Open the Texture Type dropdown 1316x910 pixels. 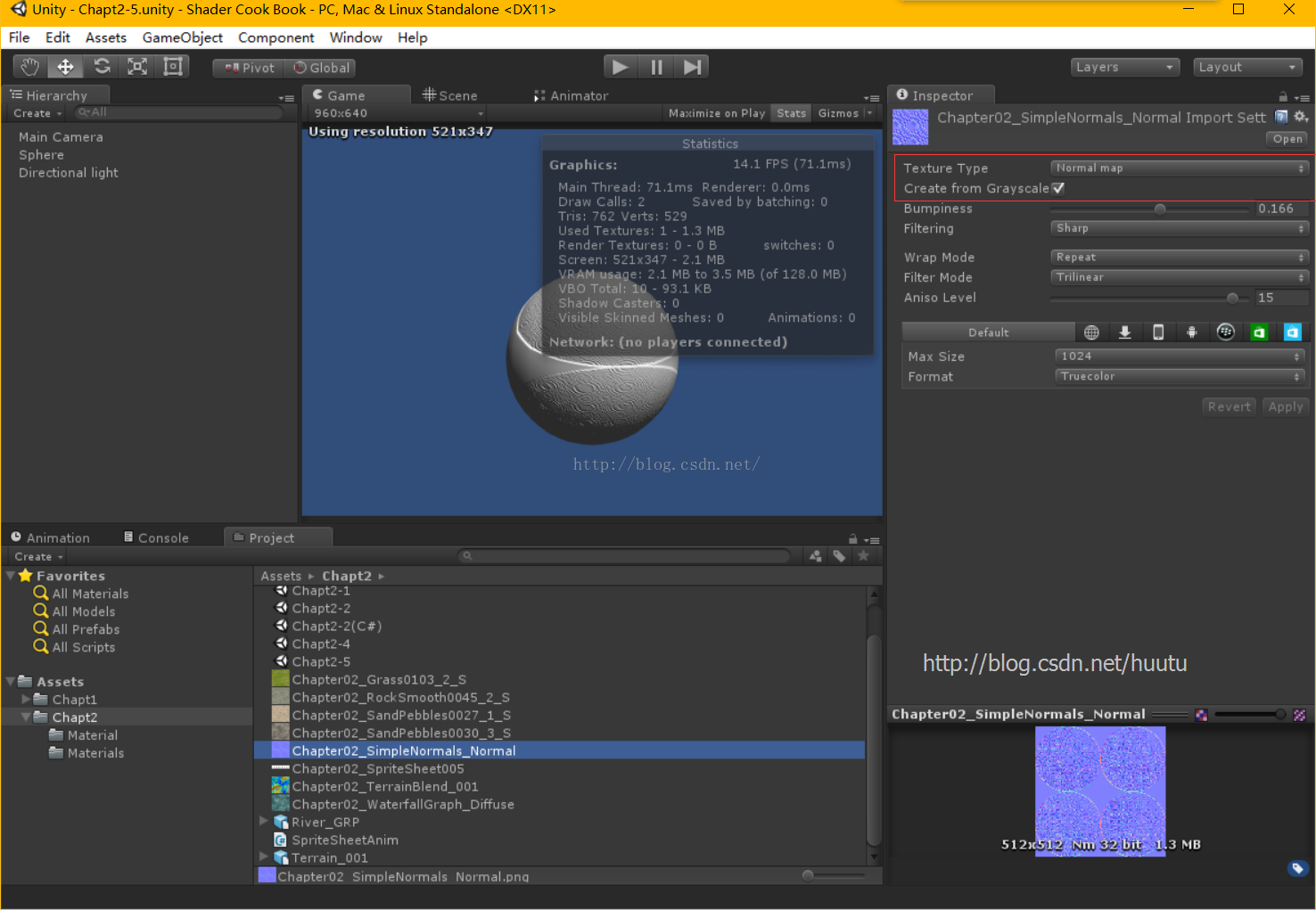pyautogui.click(x=1179, y=168)
